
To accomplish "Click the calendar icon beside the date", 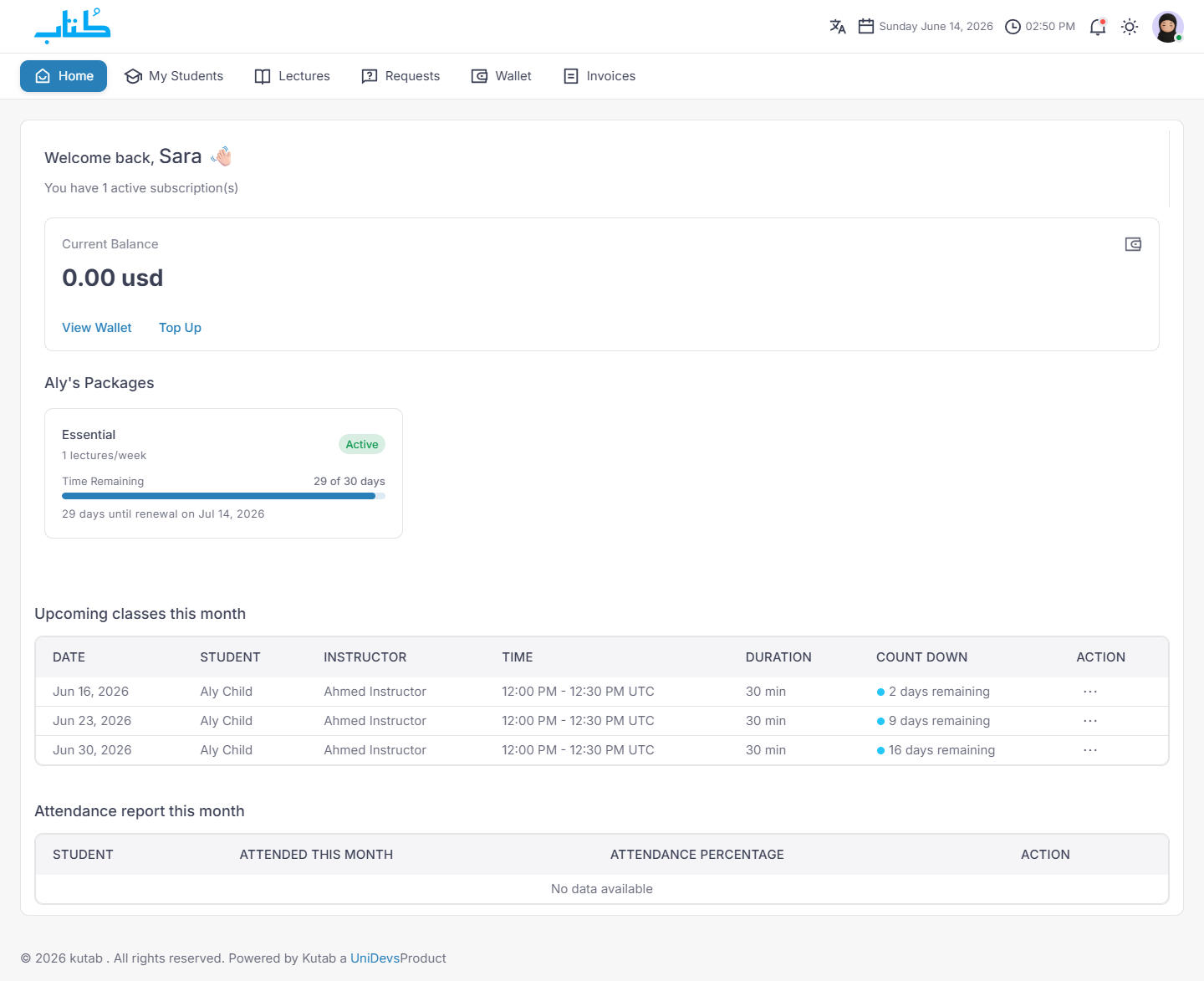I will point(866,27).
